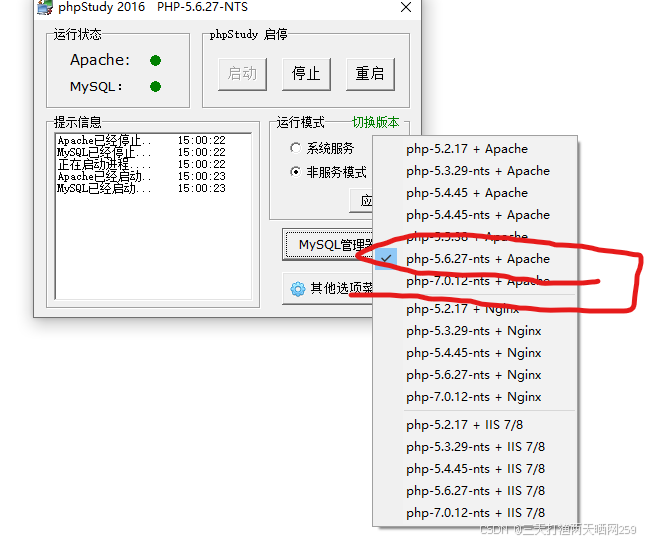
Task: Click the 其他选项菜单 button
Action: pyautogui.click(x=327, y=288)
